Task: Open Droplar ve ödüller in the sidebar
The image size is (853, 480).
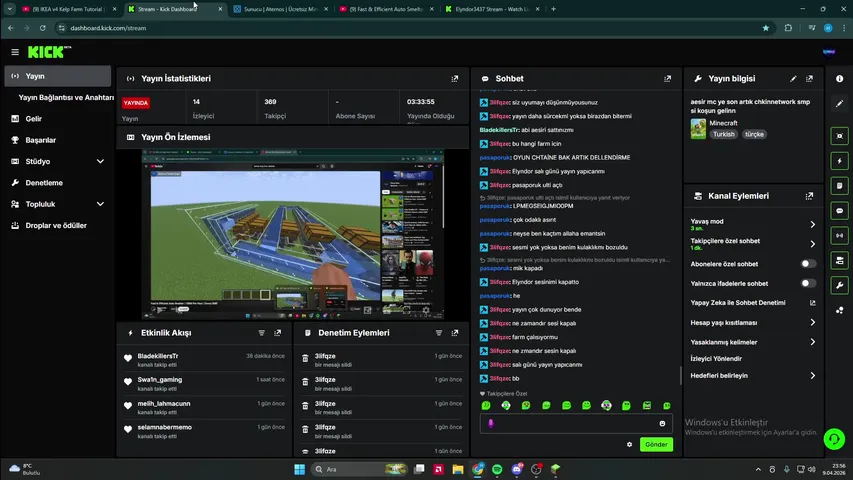Action: pos(57,225)
